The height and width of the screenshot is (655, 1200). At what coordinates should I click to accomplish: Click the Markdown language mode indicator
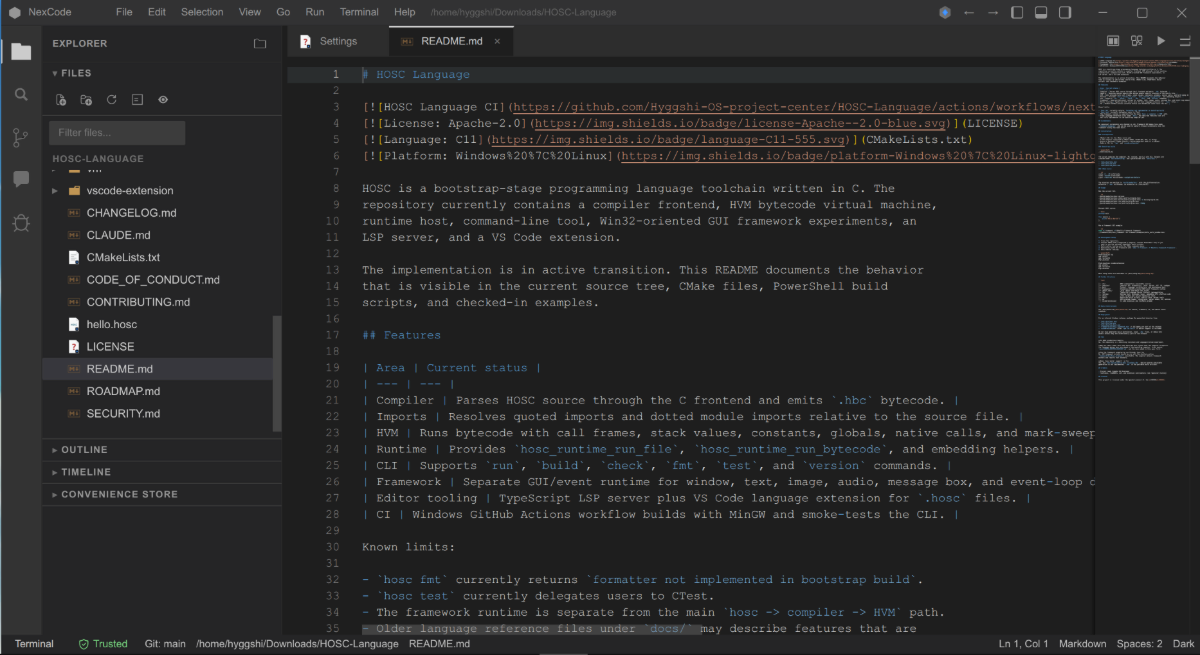tap(1083, 644)
